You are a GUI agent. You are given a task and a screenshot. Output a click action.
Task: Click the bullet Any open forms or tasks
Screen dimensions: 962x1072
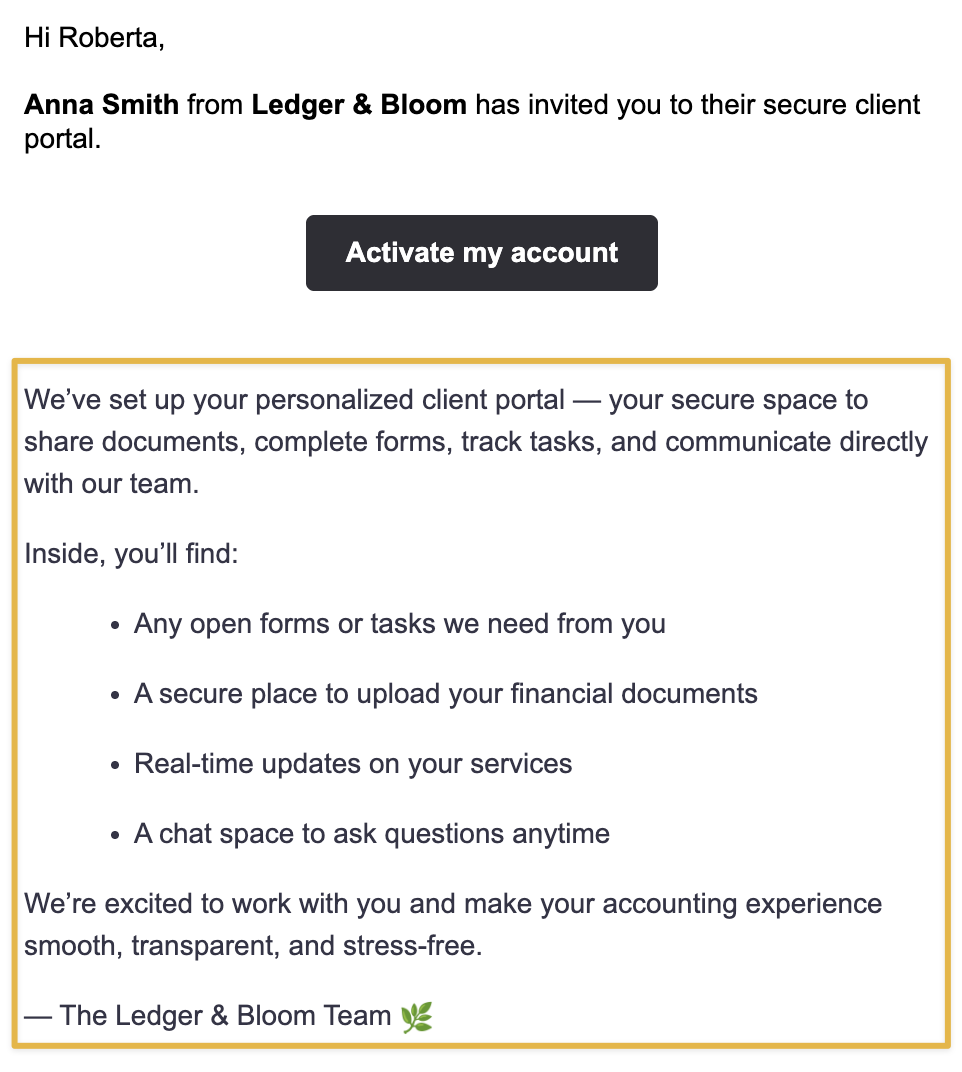pyautogui.click(x=399, y=624)
